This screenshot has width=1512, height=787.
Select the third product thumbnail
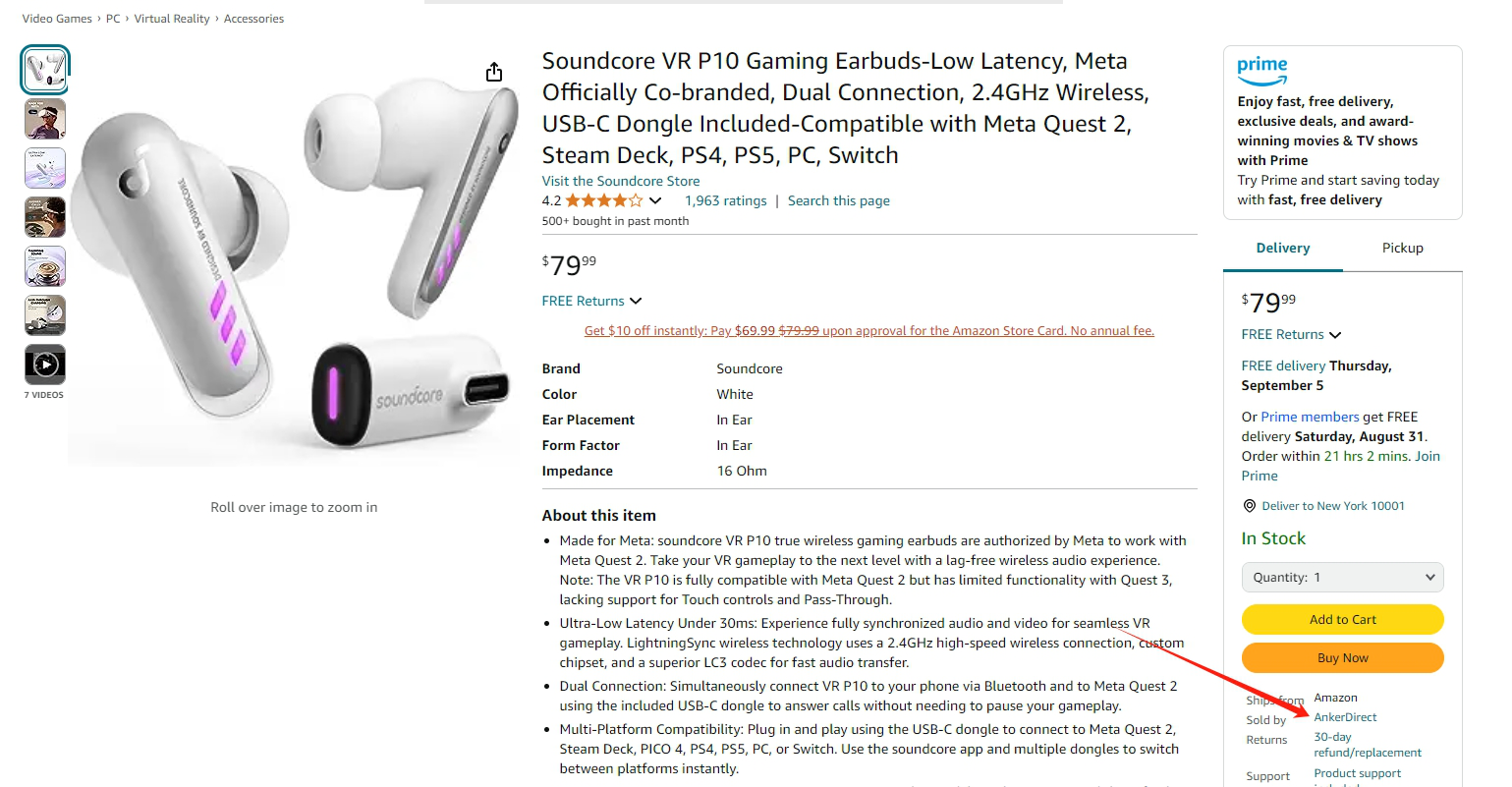click(x=45, y=168)
